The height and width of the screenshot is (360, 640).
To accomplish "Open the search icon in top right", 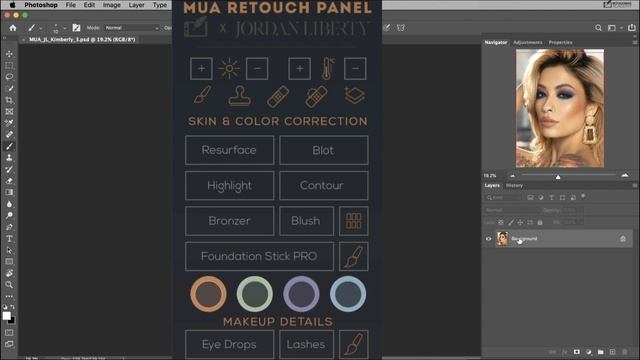I will tap(598, 28).
